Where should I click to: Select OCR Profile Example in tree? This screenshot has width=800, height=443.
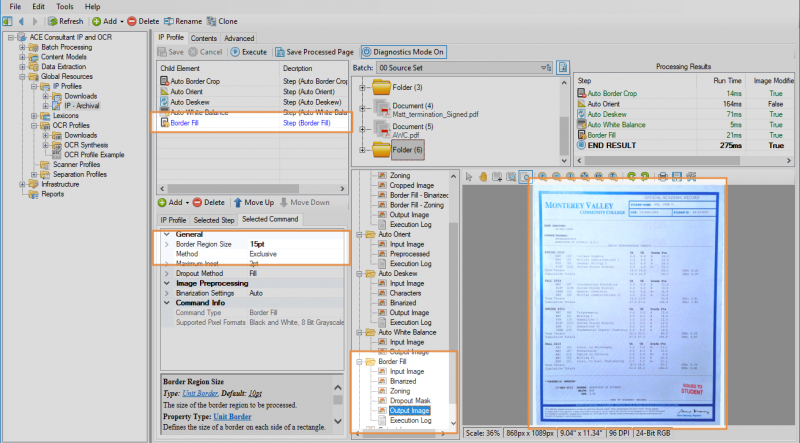[94, 155]
